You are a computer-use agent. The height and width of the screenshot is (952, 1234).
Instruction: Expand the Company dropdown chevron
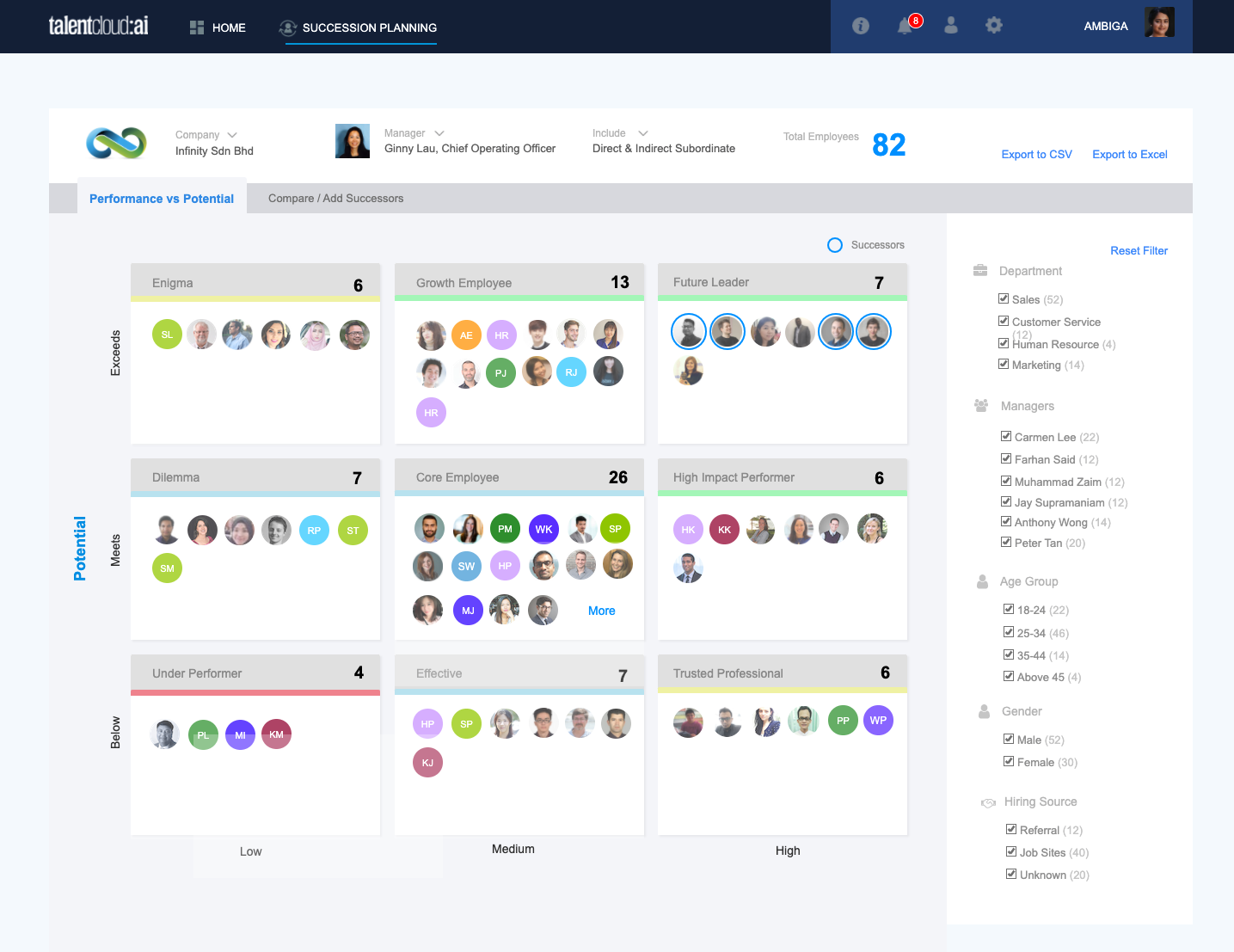(232, 135)
